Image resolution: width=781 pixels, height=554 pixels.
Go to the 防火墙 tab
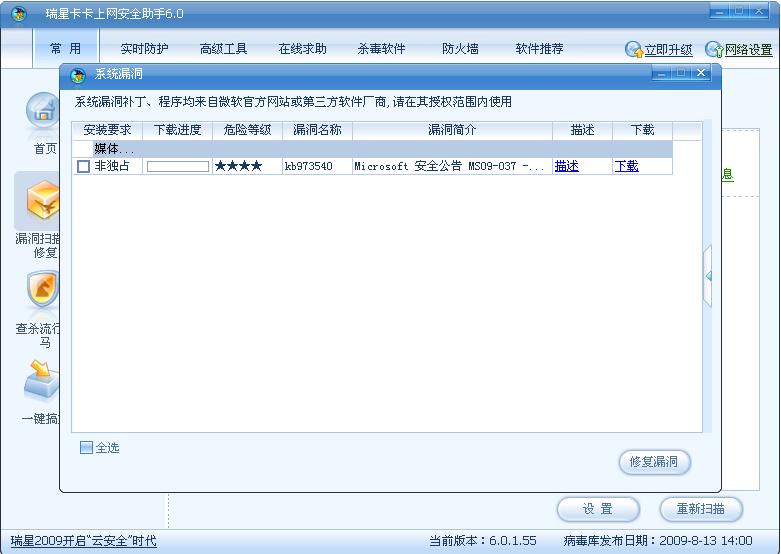460,49
